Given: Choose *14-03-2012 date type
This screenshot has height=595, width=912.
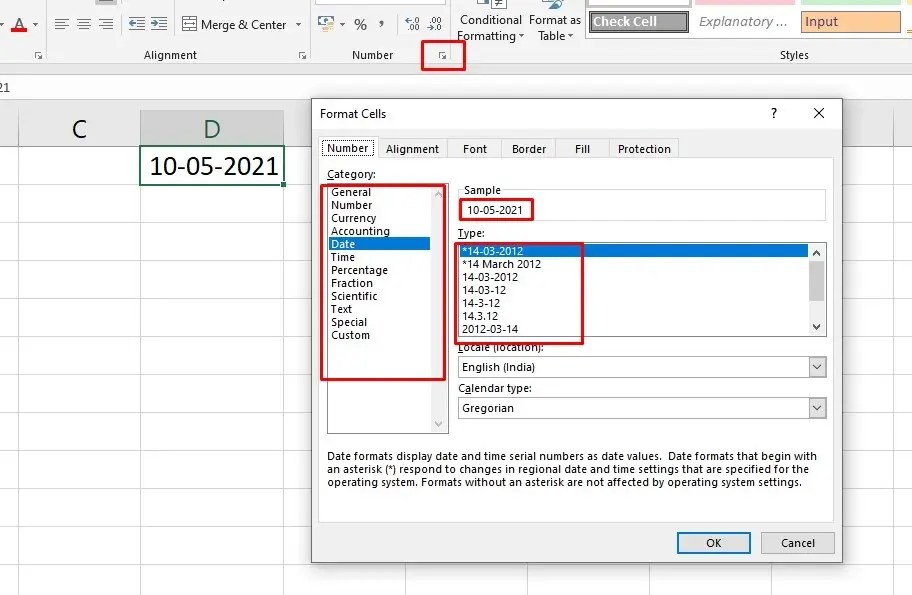Looking at the screenshot, I should coord(633,251).
